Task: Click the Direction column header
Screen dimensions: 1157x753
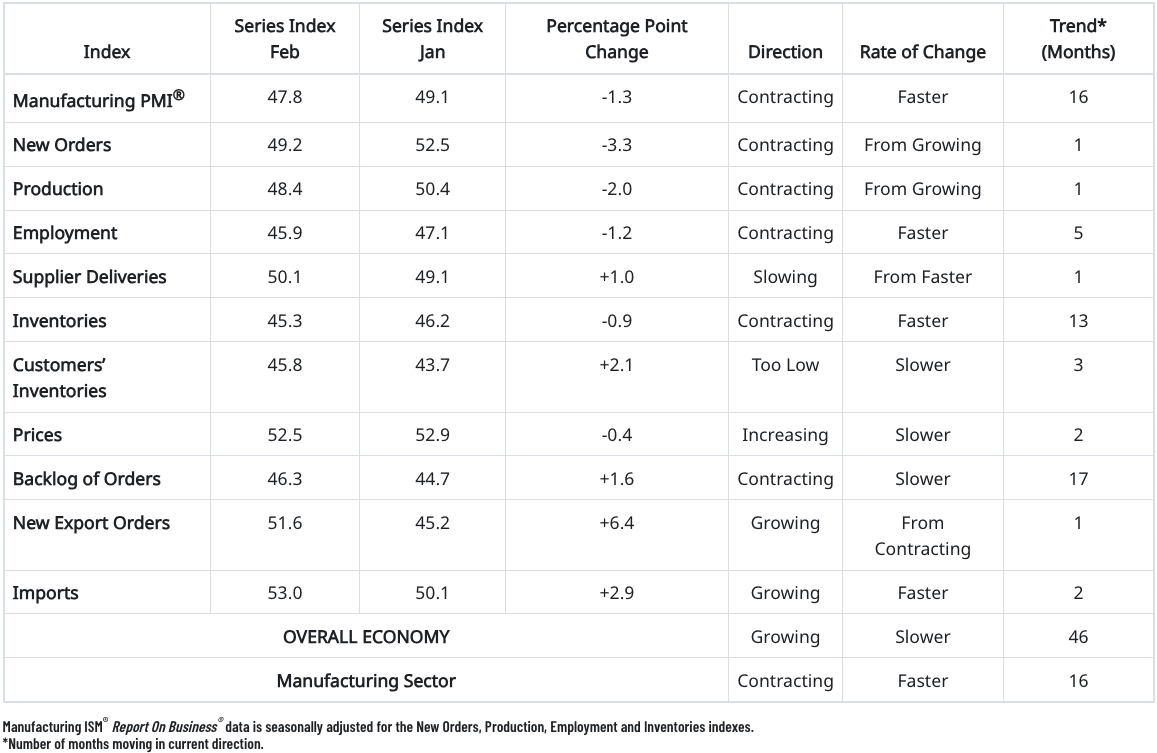Action: coord(785,52)
